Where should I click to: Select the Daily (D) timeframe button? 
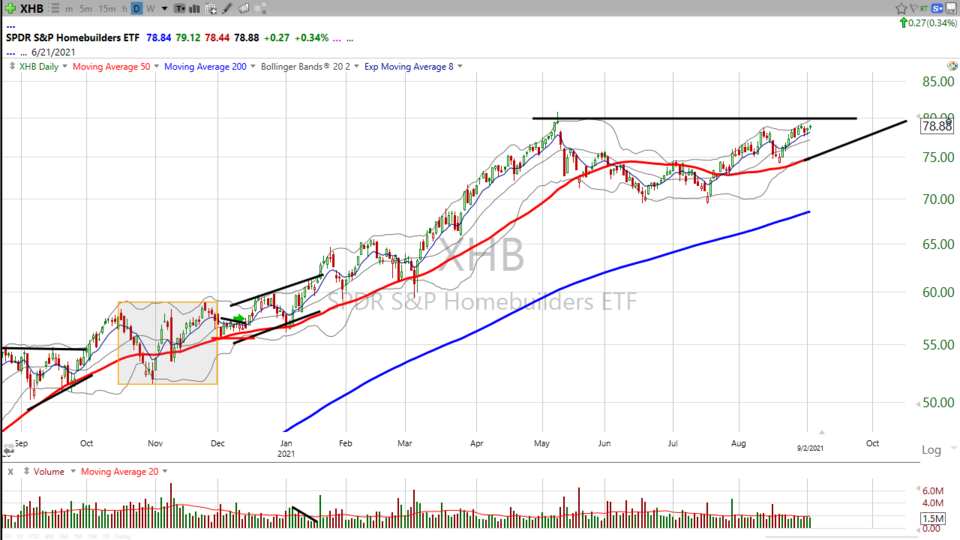pos(137,9)
